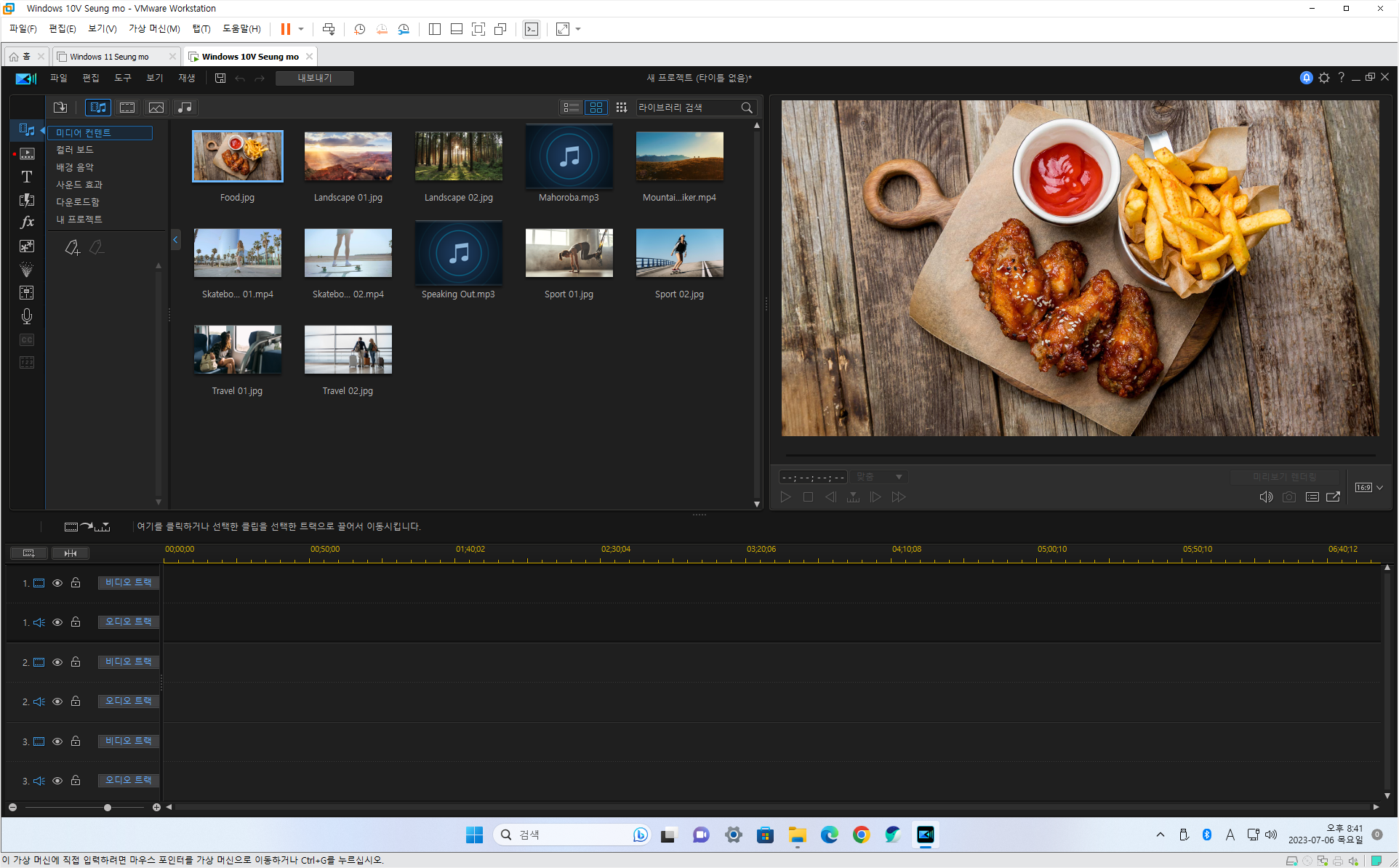
Task: Click the timeline zoom slider handle
Action: click(108, 808)
